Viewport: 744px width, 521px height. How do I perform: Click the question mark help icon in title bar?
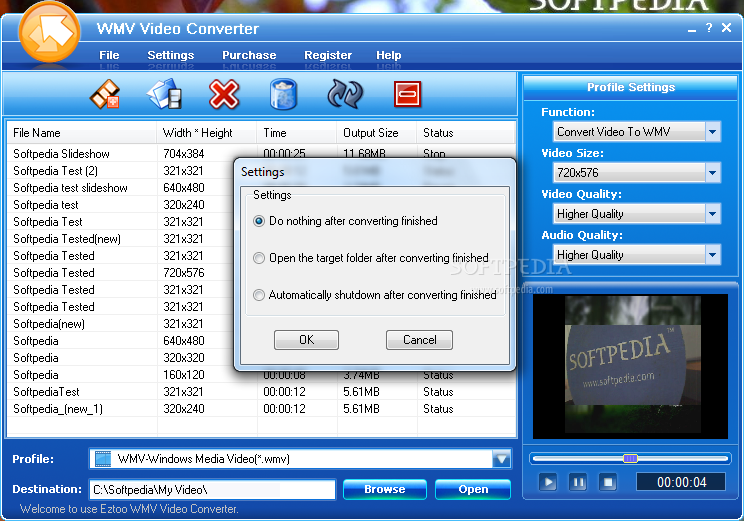point(709,28)
